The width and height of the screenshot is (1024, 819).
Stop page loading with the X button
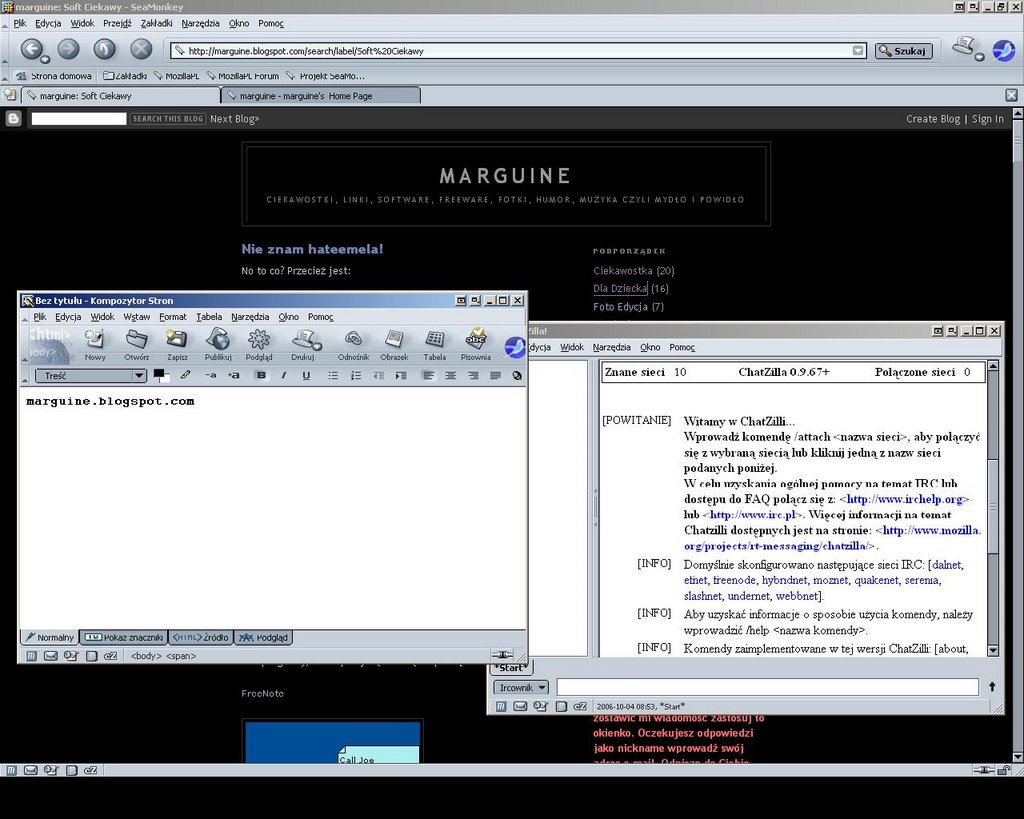(141, 49)
